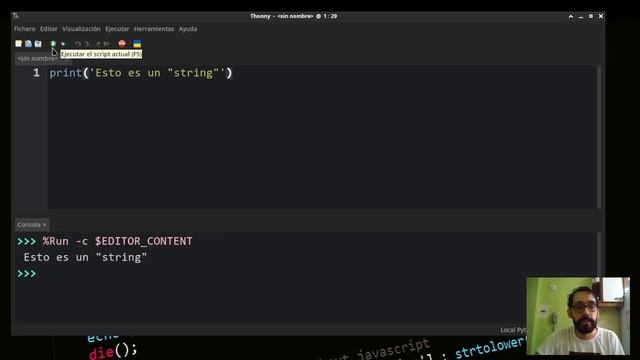Viewport: 640px width, 360px height.
Task: Click the open file toolbar icon
Action: point(28,44)
